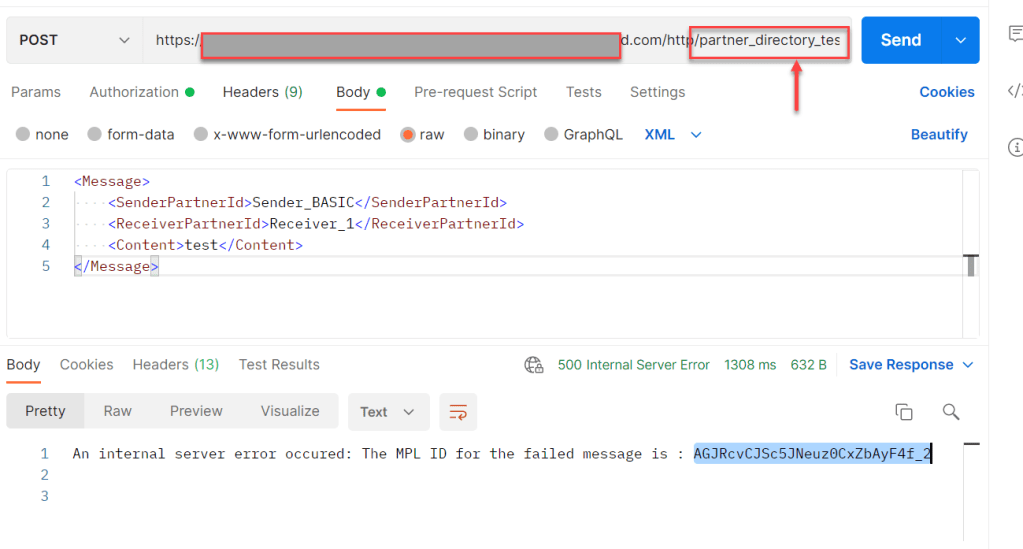Click the search response magnifier icon
Image resolution: width=1023 pixels, height=549 pixels.
[x=951, y=412]
